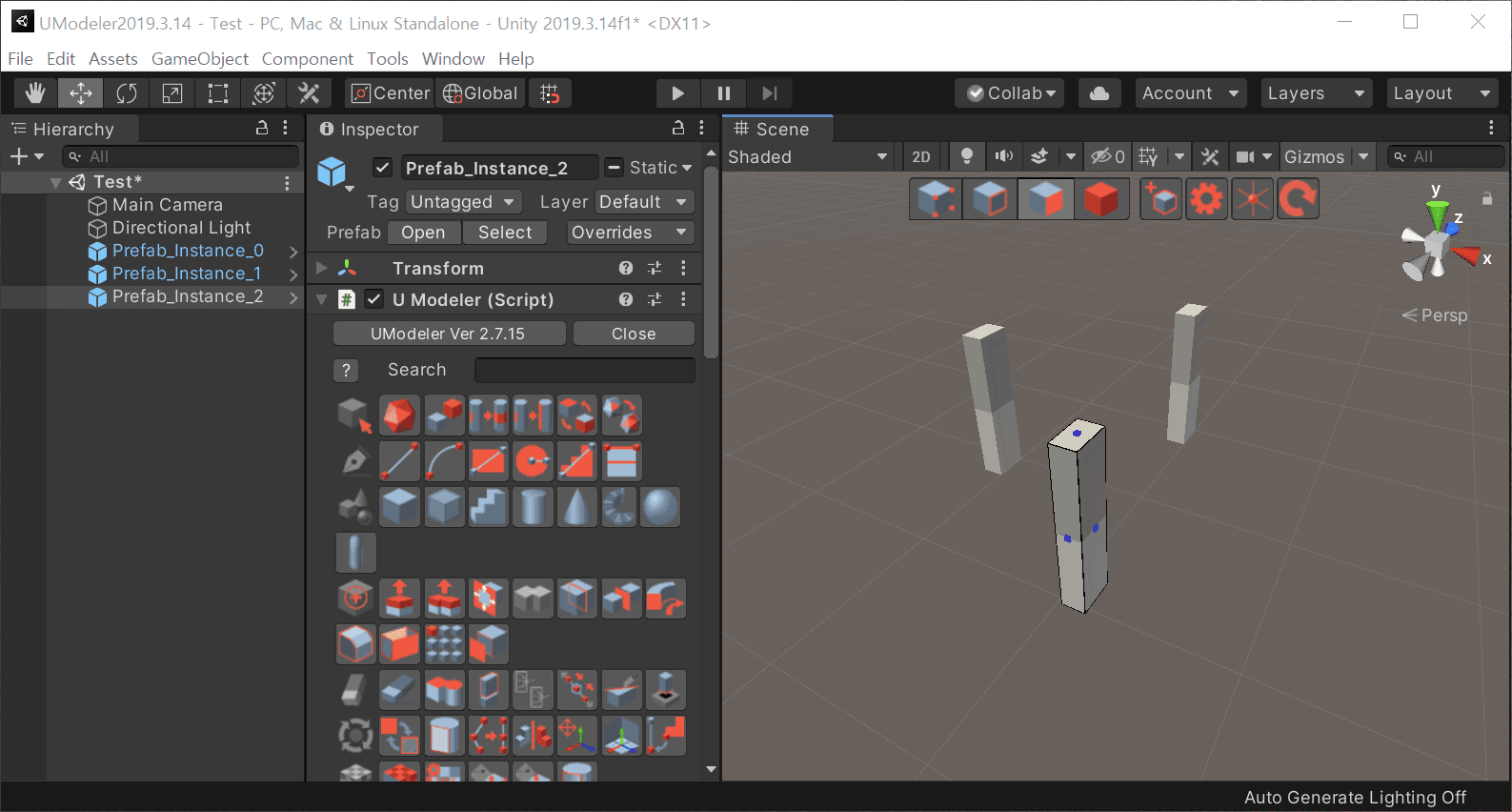Open the GameObject menu
The image size is (1512, 812).
200,59
